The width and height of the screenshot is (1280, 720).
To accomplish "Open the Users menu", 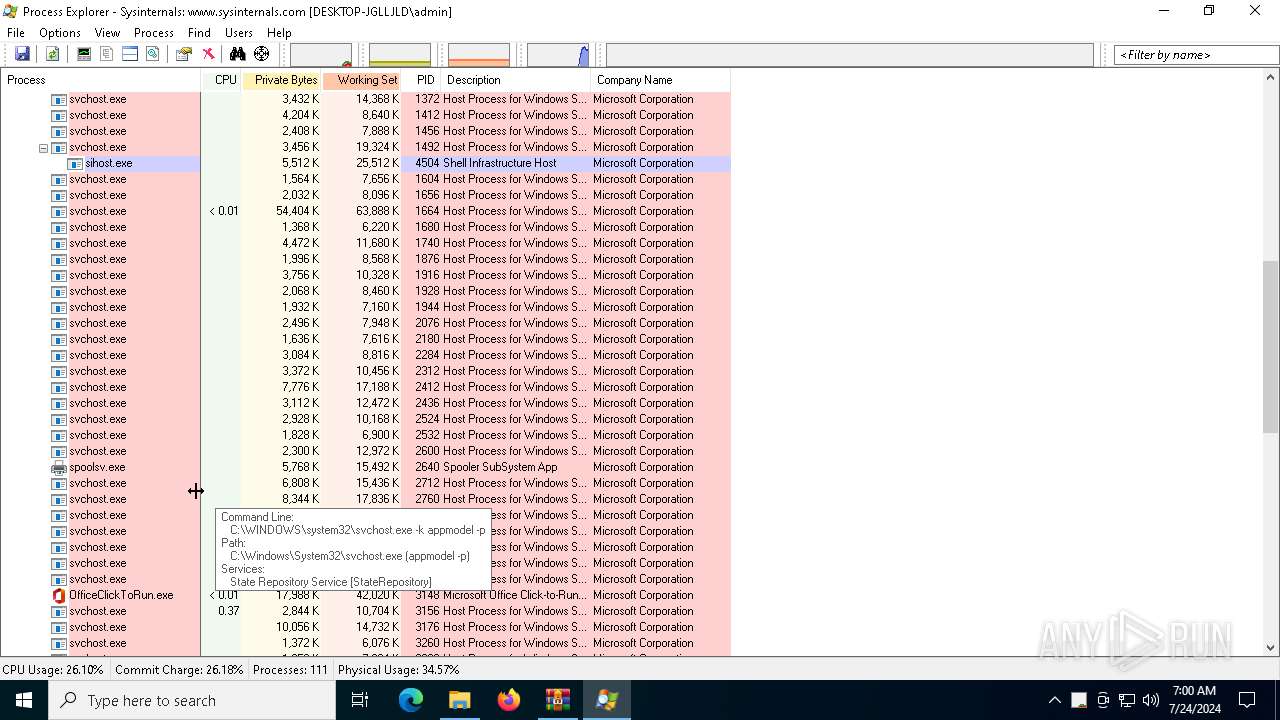I will point(239,33).
